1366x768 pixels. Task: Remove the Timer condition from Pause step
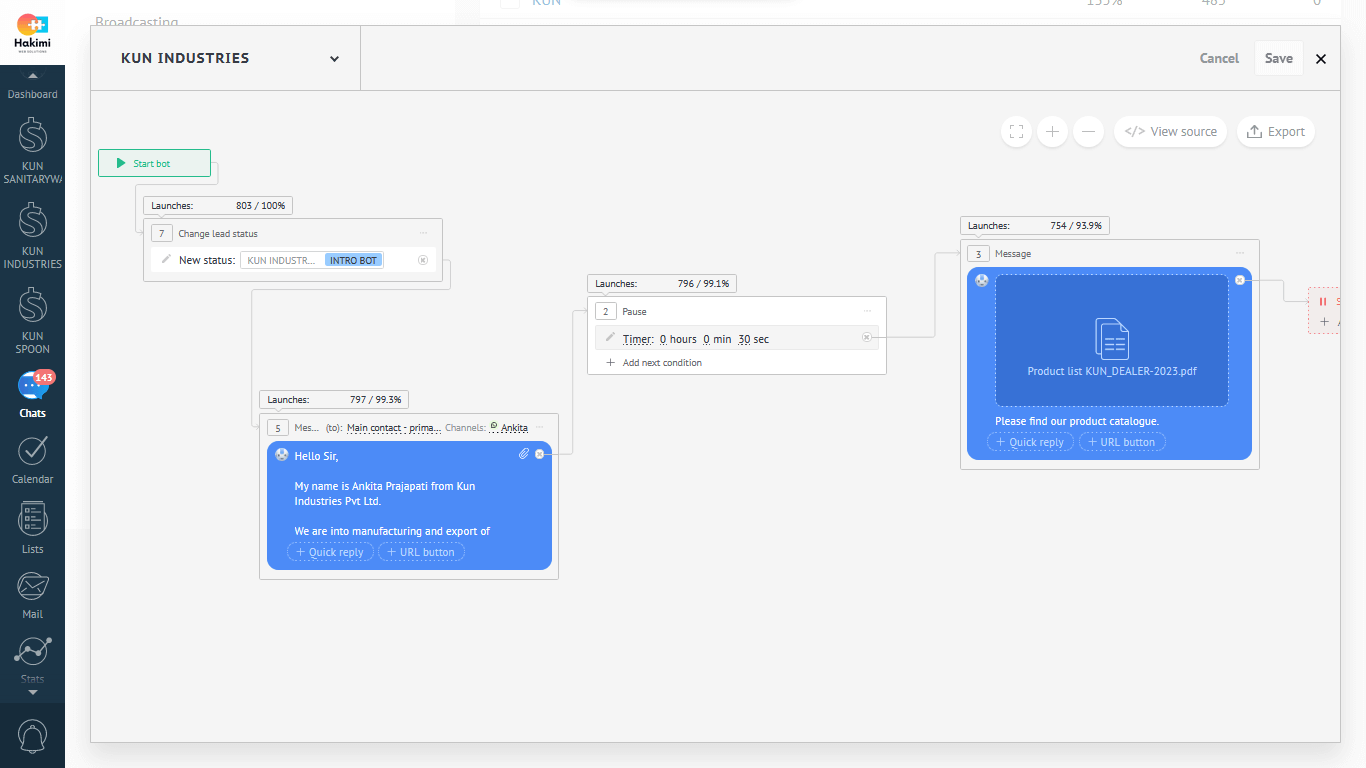867,338
